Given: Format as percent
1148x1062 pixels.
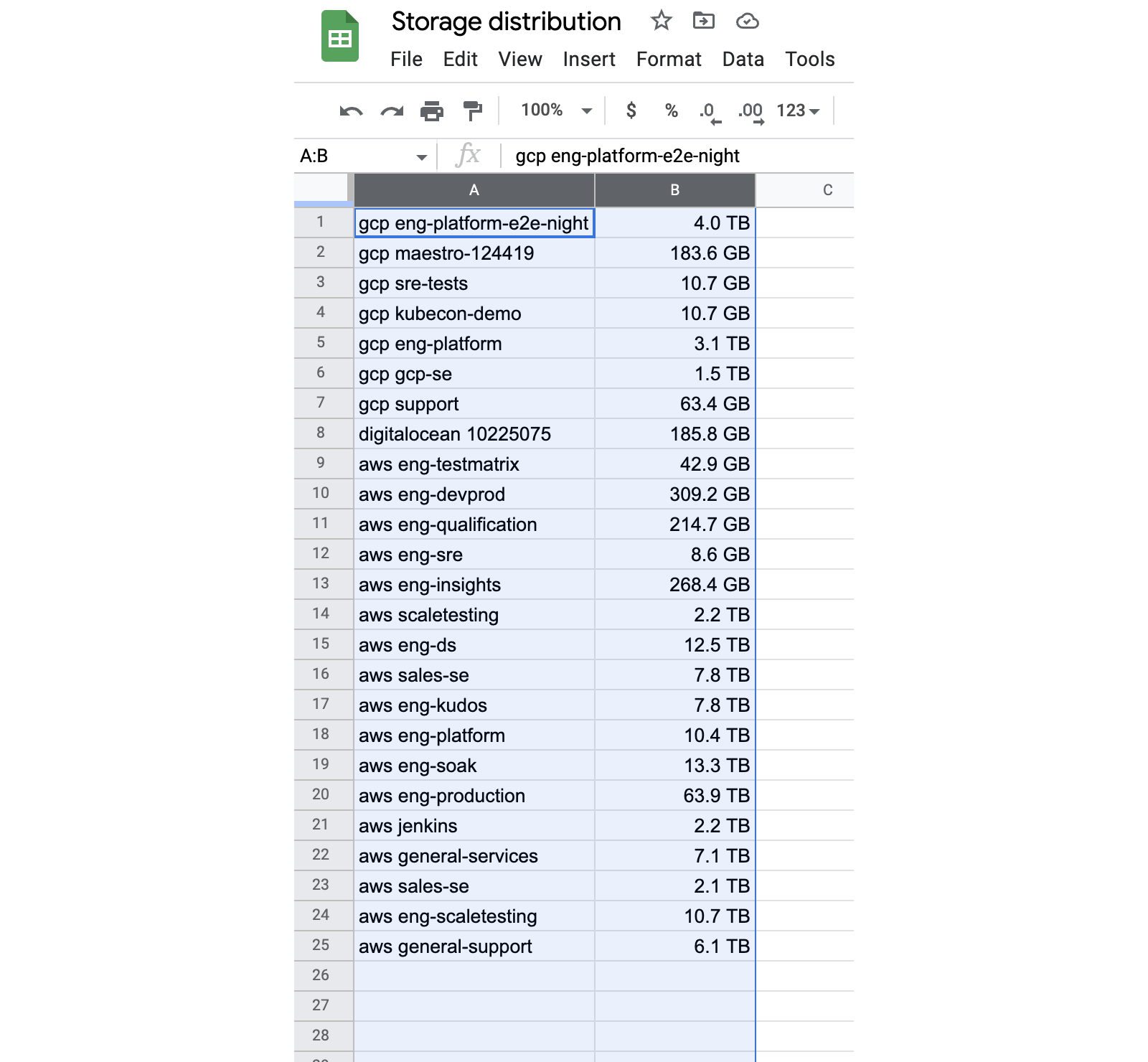Looking at the screenshot, I should 672,111.
